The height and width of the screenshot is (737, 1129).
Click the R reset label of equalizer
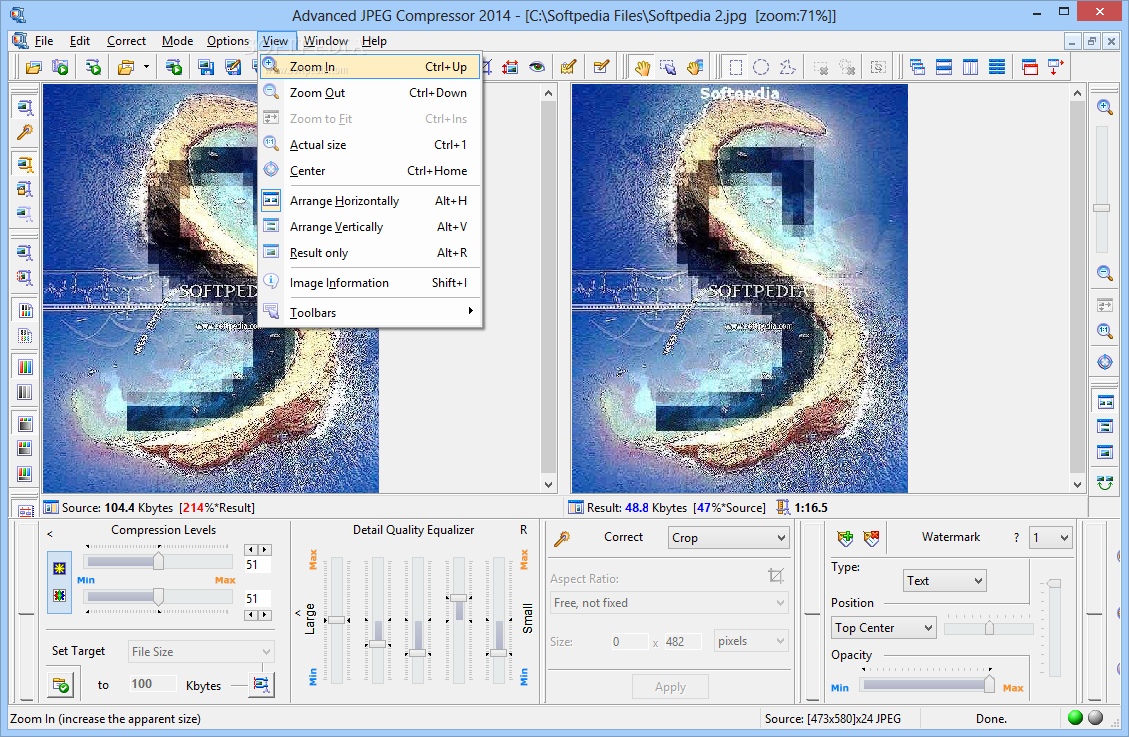(x=523, y=530)
